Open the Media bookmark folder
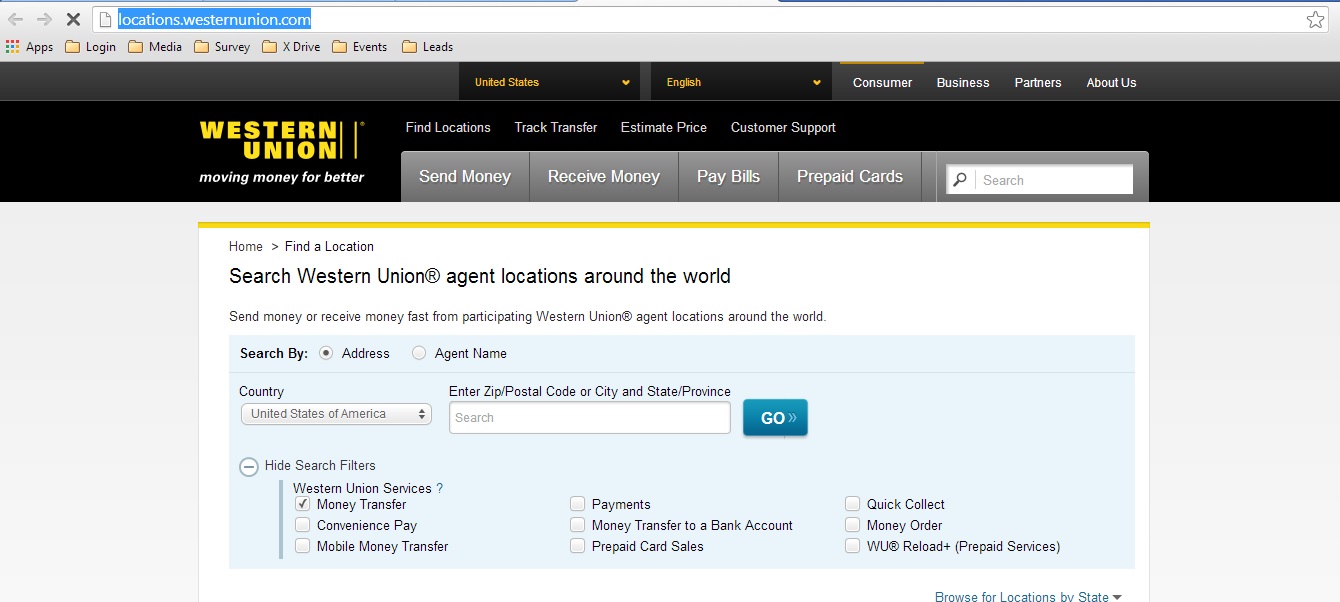The width and height of the screenshot is (1340, 602). click(155, 47)
